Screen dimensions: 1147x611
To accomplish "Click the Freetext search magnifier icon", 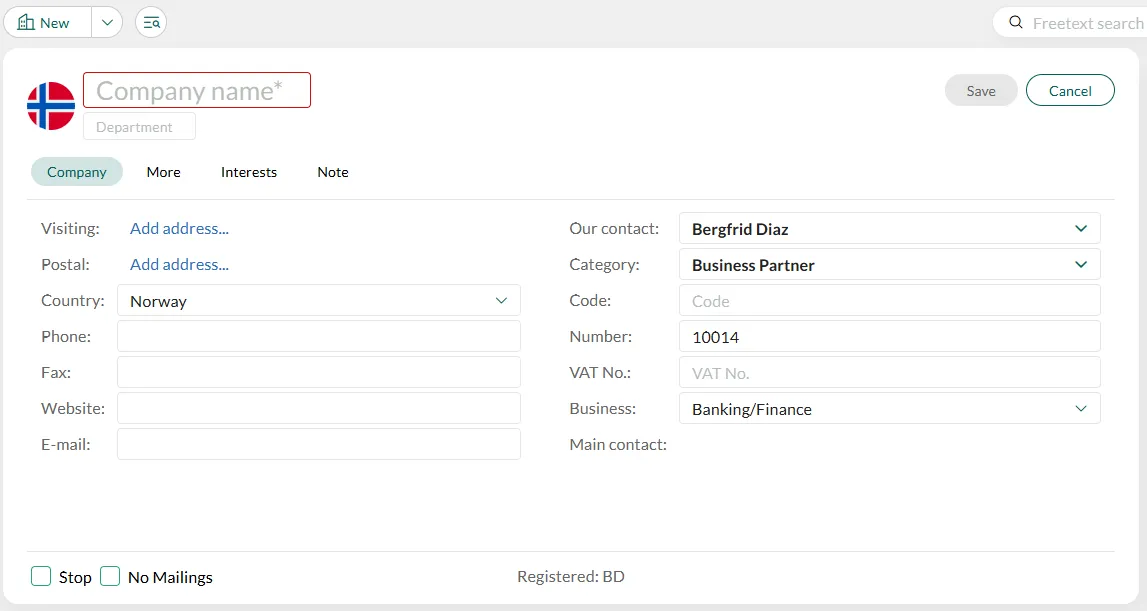I will tap(1016, 23).
